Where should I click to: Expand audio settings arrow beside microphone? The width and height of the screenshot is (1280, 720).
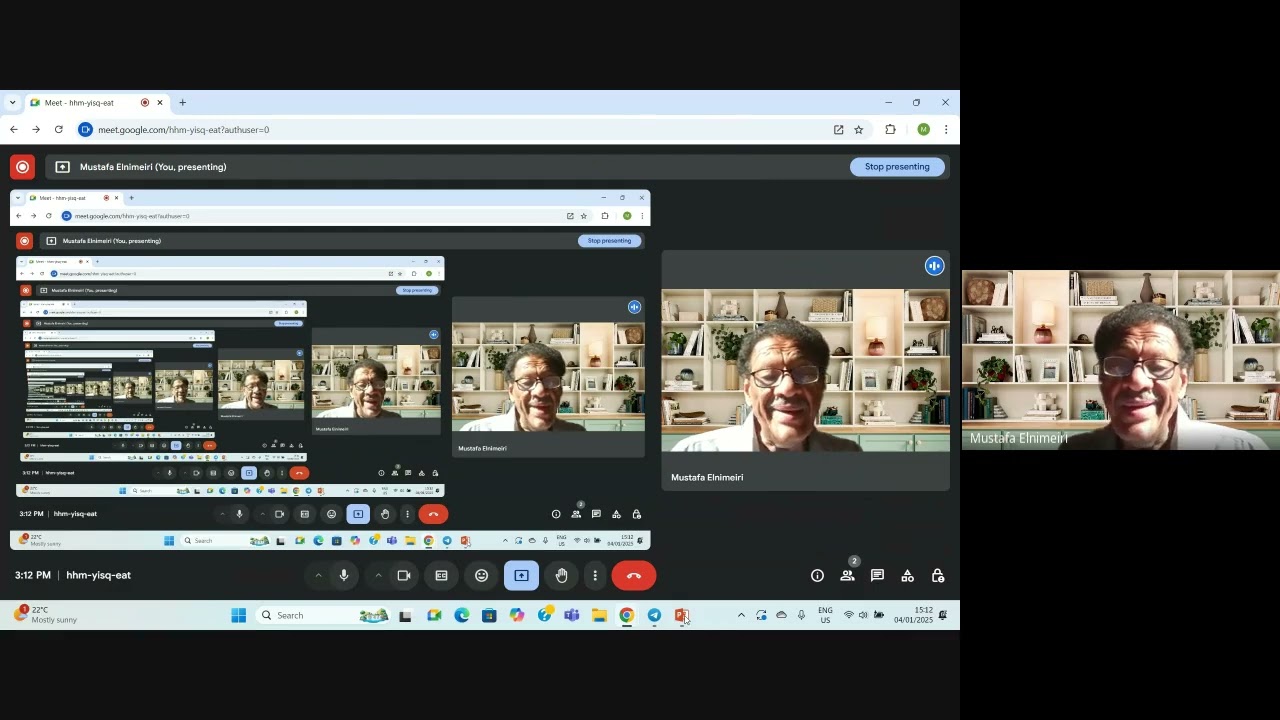[x=318, y=576]
